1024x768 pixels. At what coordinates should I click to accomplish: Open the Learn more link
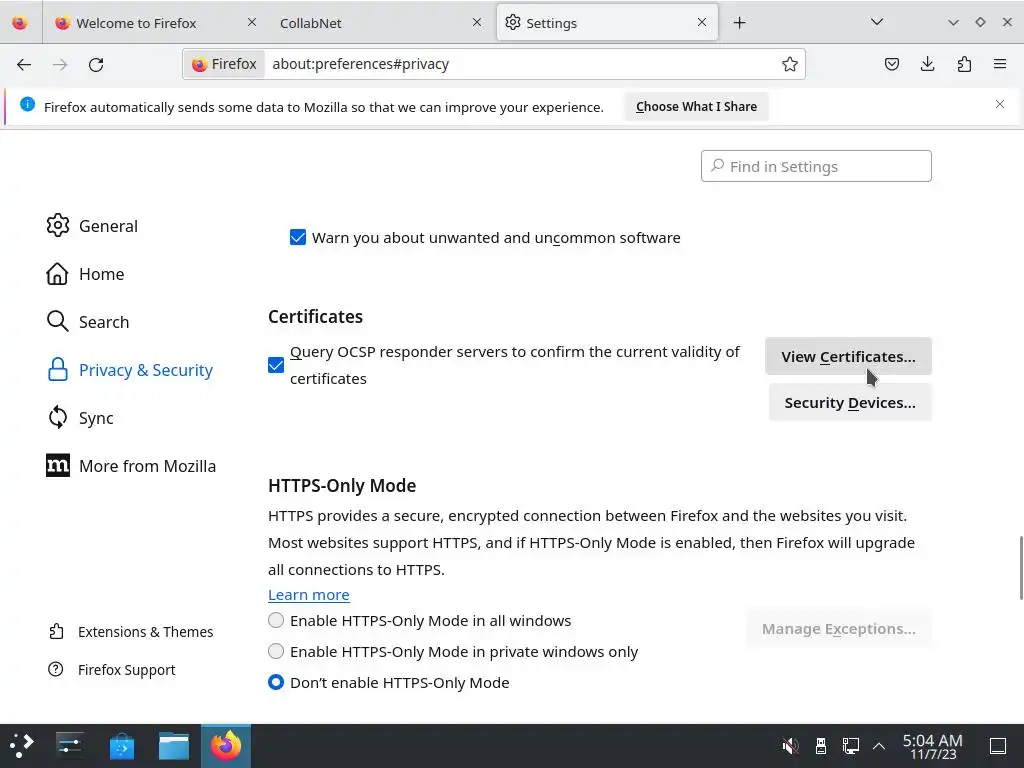click(x=308, y=594)
